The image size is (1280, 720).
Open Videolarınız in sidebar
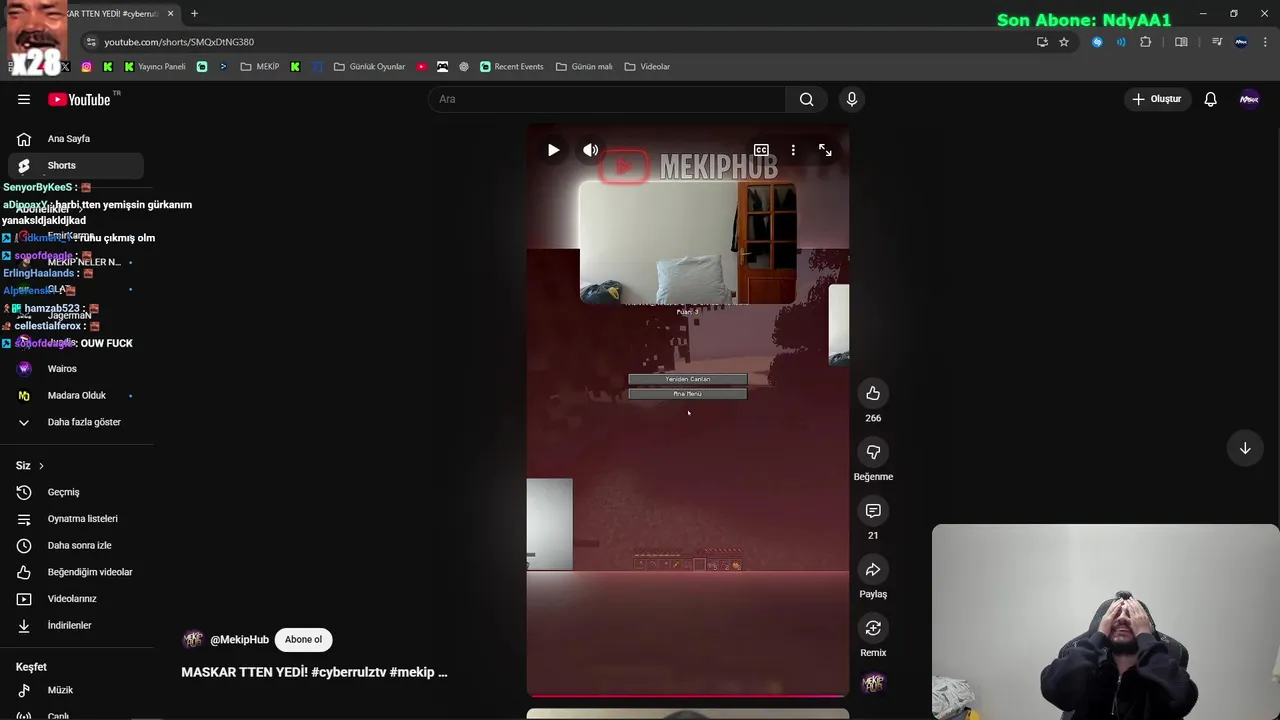pyautogui.click(x=76, y=599)
